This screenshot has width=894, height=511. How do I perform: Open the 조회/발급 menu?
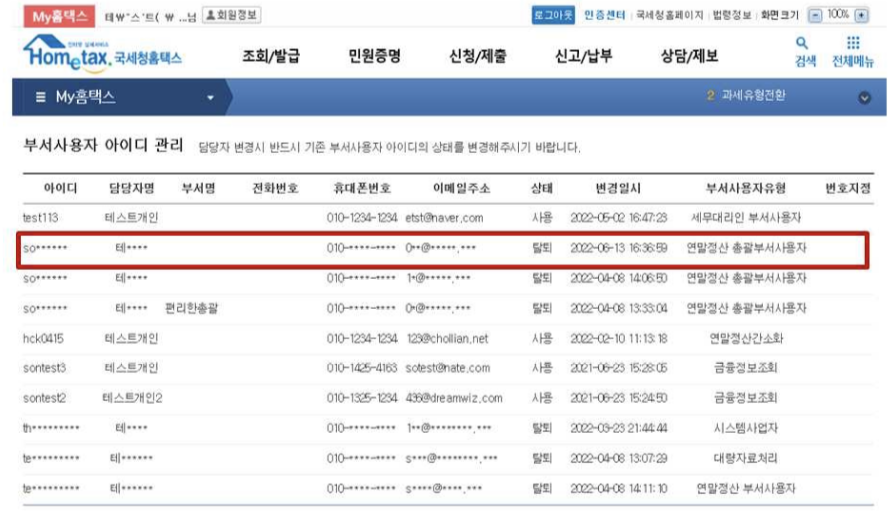pos(271,56)
